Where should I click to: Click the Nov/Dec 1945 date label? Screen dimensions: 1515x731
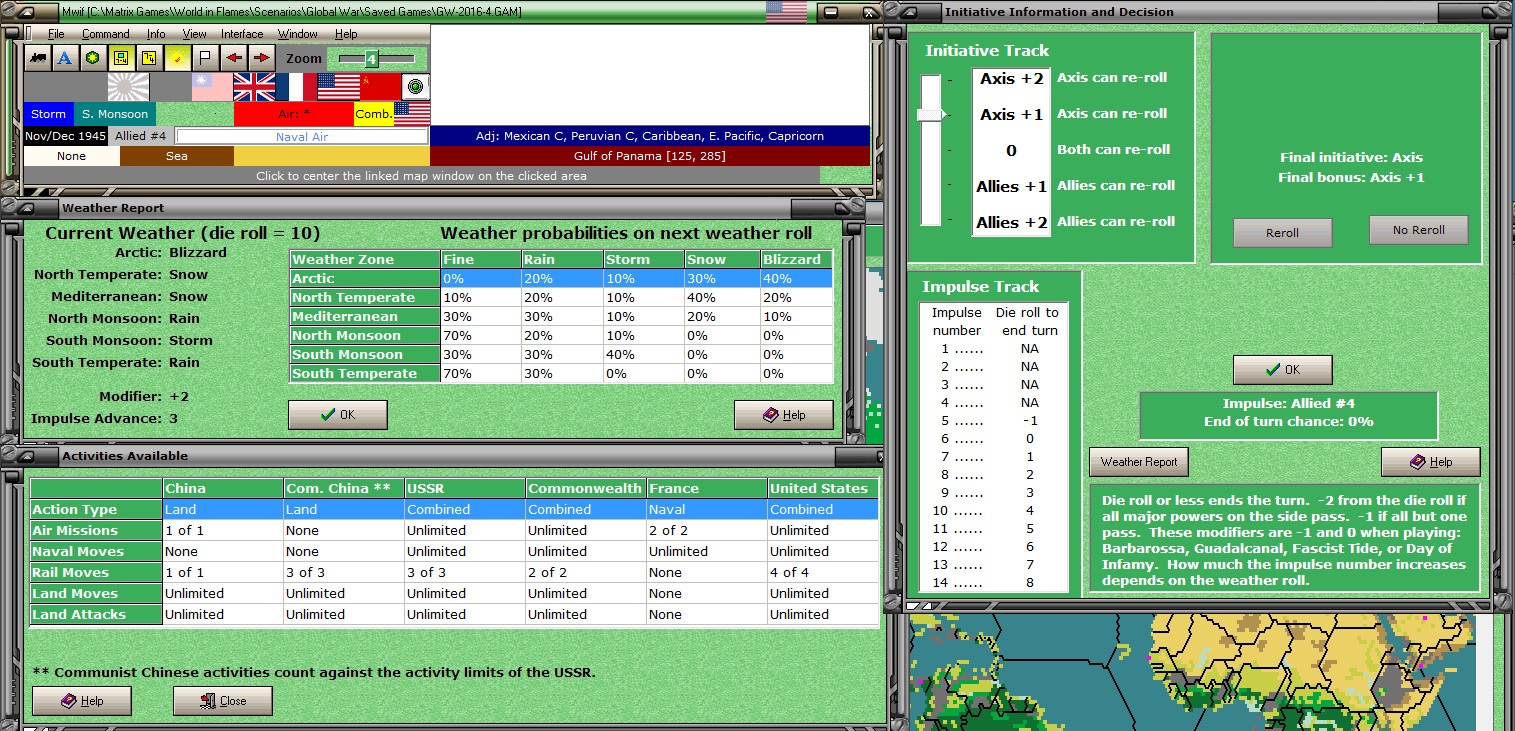click(x=65, y=136)
